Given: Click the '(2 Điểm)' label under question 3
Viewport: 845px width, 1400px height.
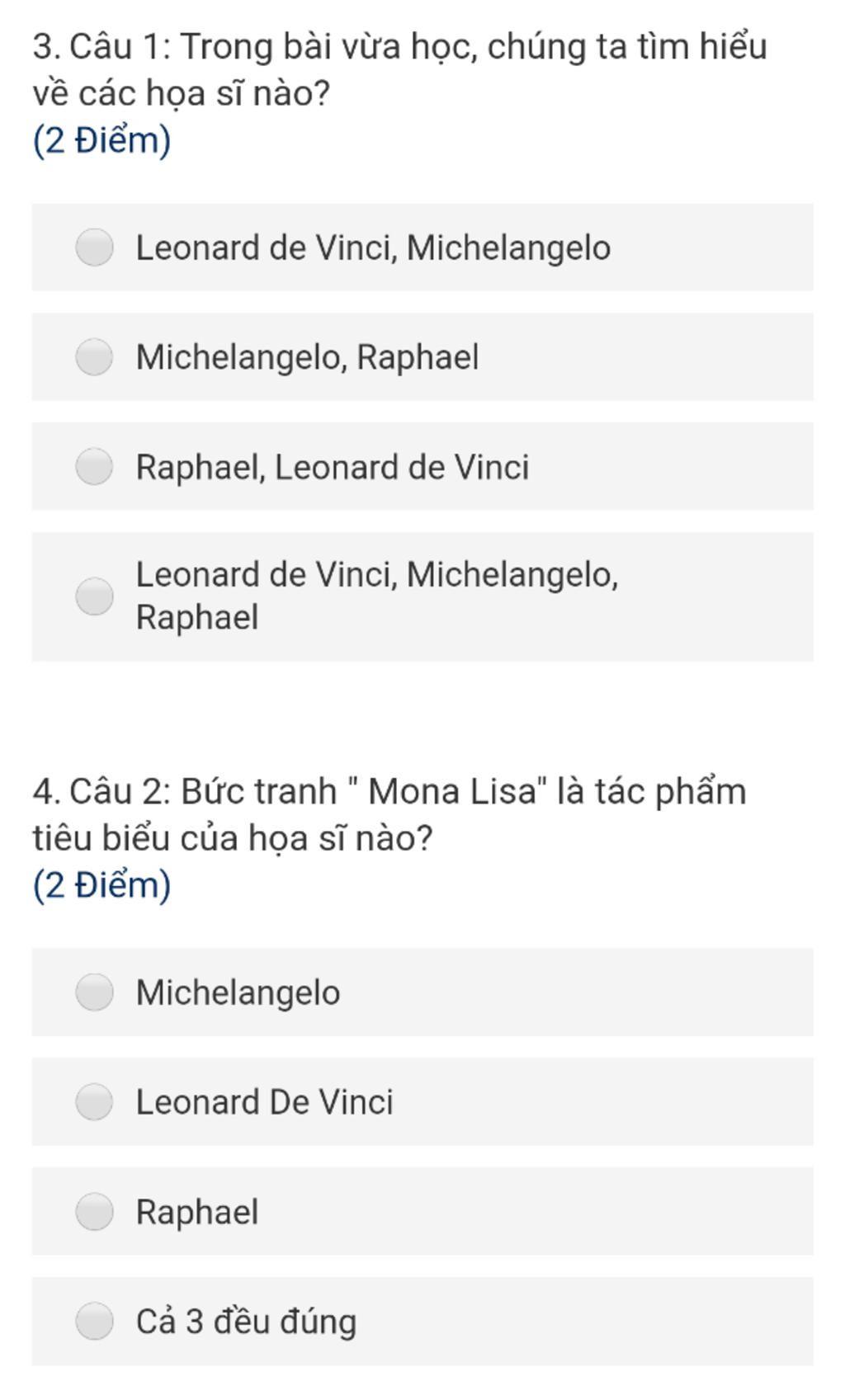Looking at the screenshot, I should 101,140.
